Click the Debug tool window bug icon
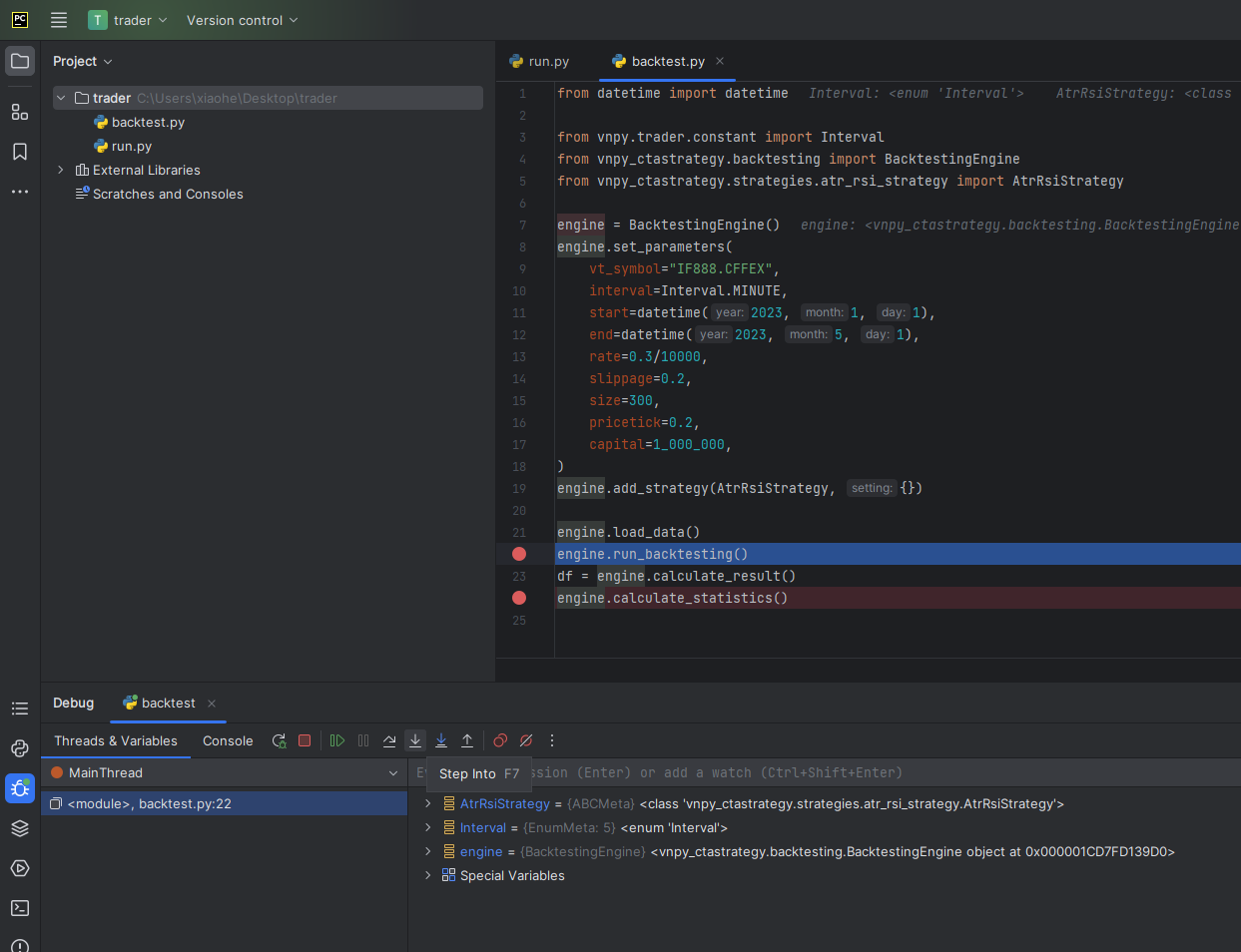The height and width of the screenshot is (952, 1241). point(20,788)
